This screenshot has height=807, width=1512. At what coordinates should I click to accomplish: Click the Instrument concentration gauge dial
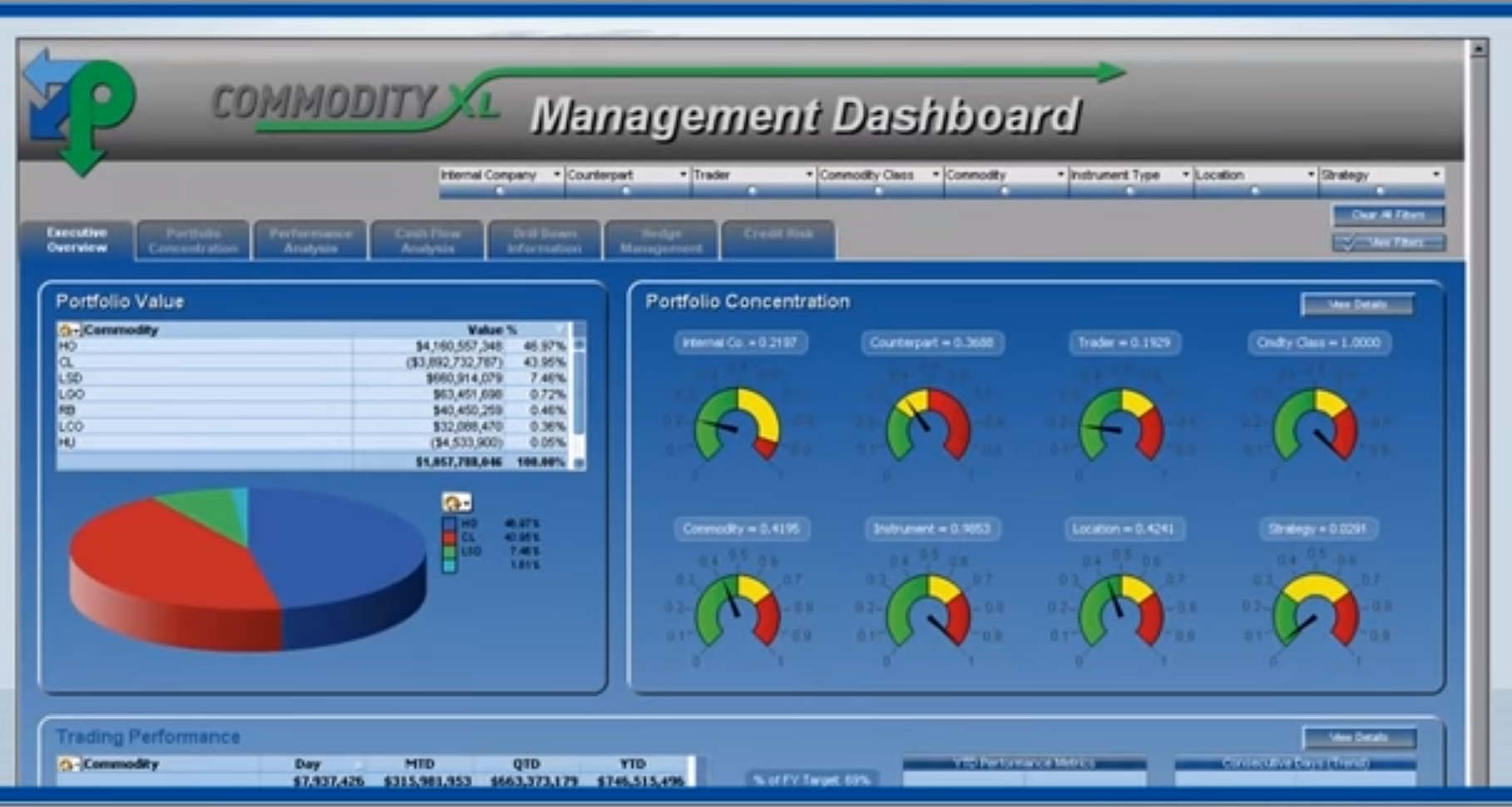928,611
